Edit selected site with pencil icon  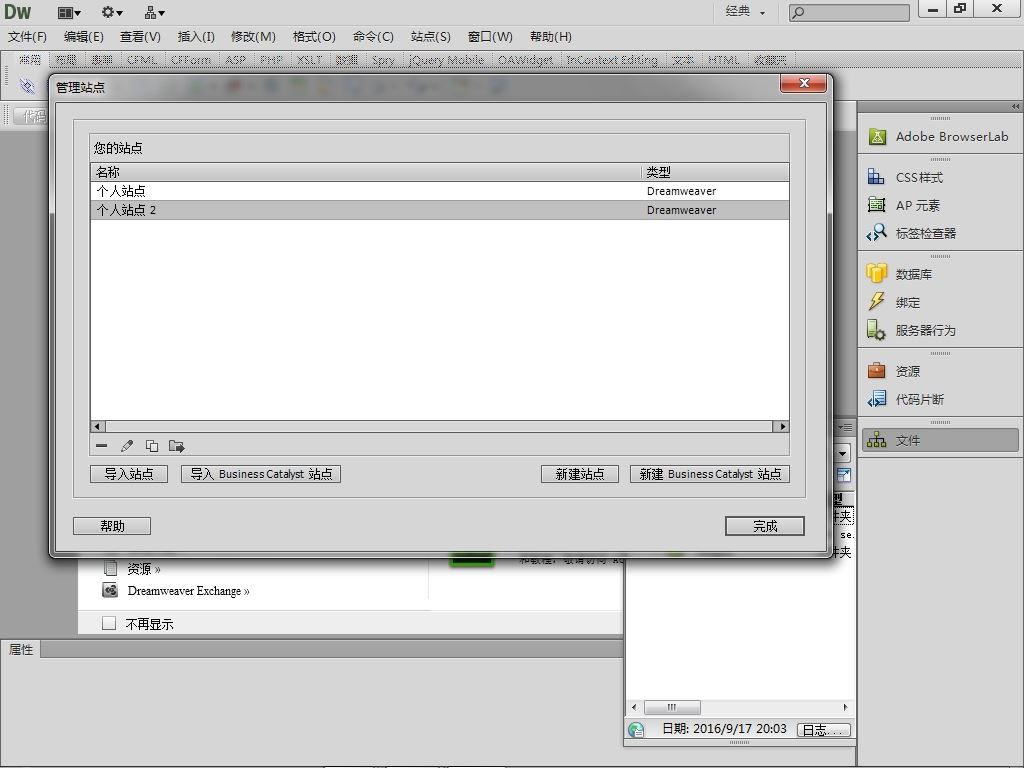(x=127, y=446)
